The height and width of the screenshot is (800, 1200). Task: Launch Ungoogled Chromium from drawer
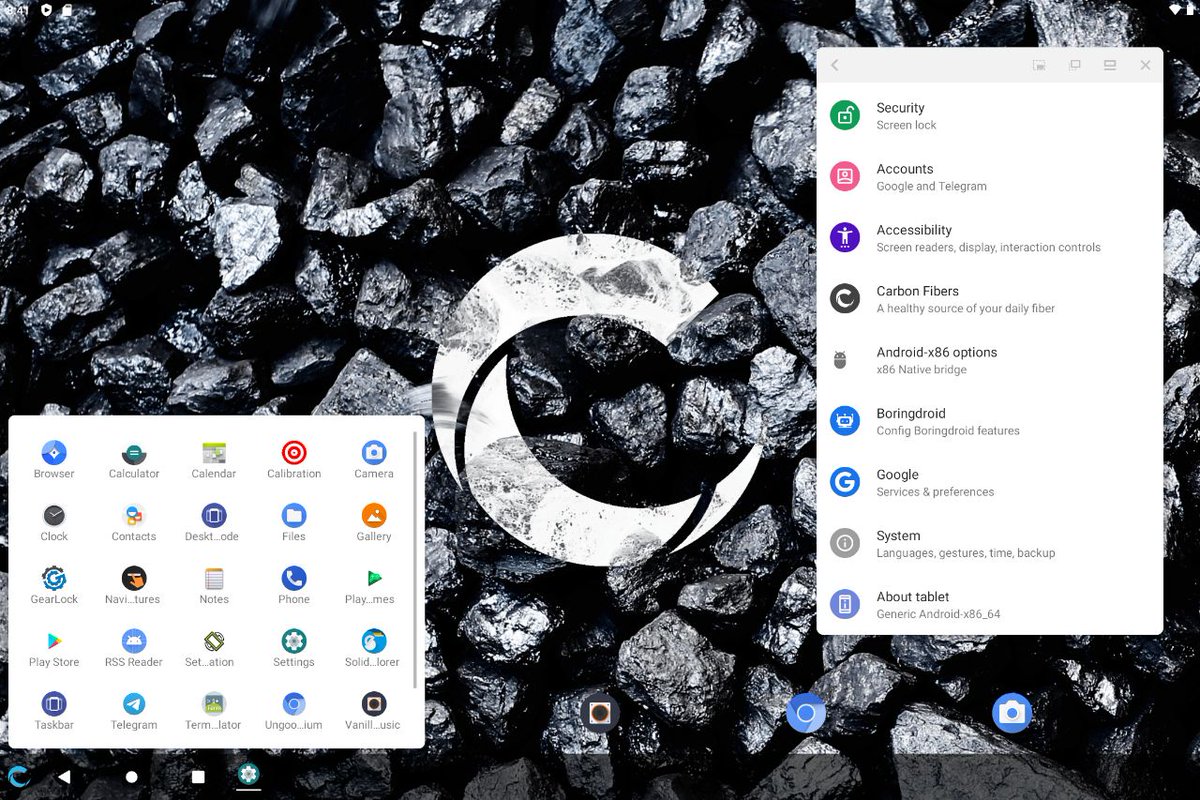pyautogui.click(x=294, y=712)
